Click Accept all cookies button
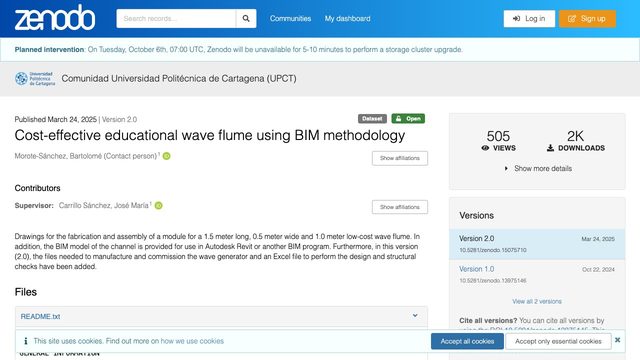Screen dimensions: 640x360 (467, 341)
